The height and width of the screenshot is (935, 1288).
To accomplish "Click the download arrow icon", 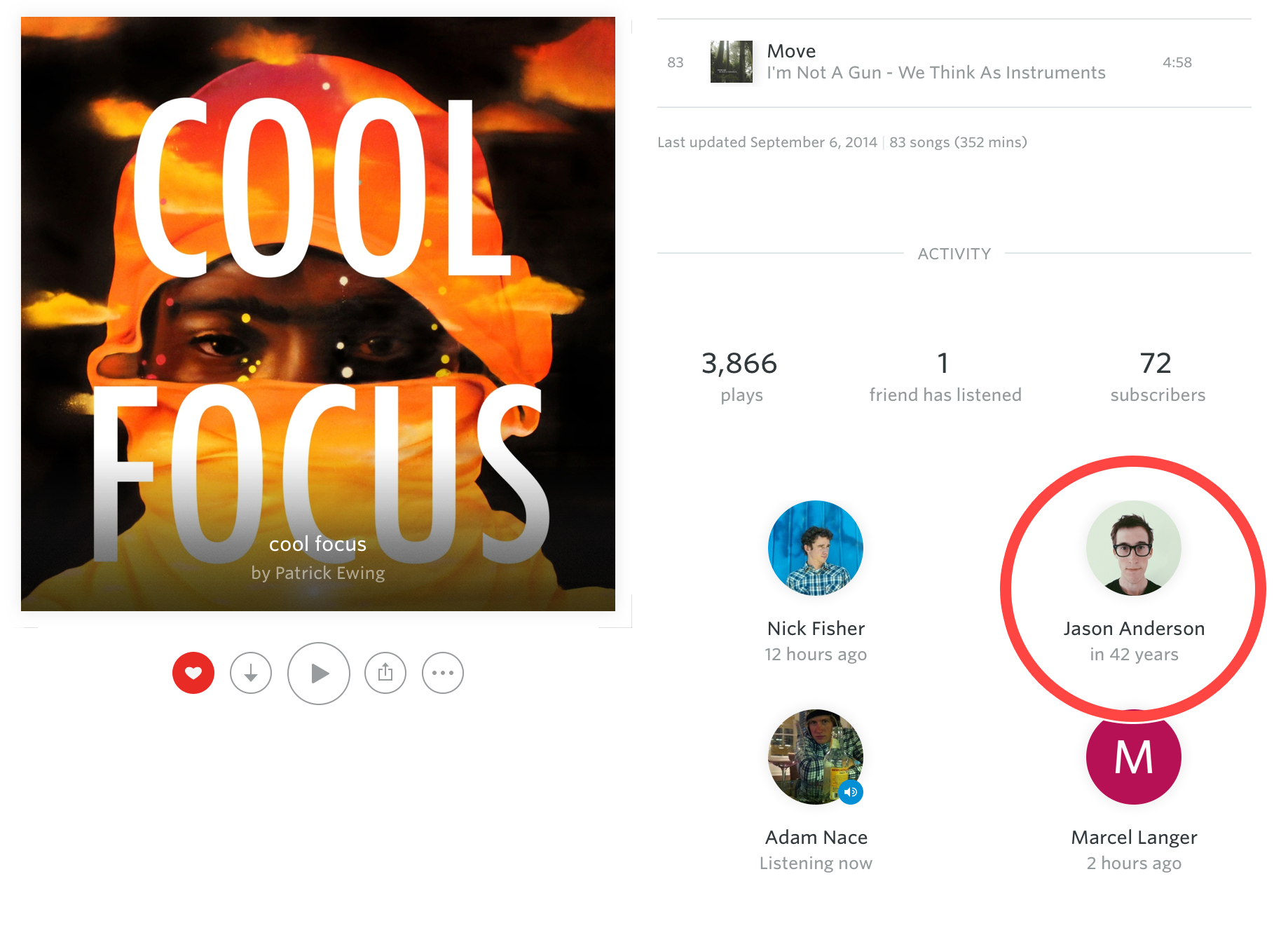I will pos(251,673).
